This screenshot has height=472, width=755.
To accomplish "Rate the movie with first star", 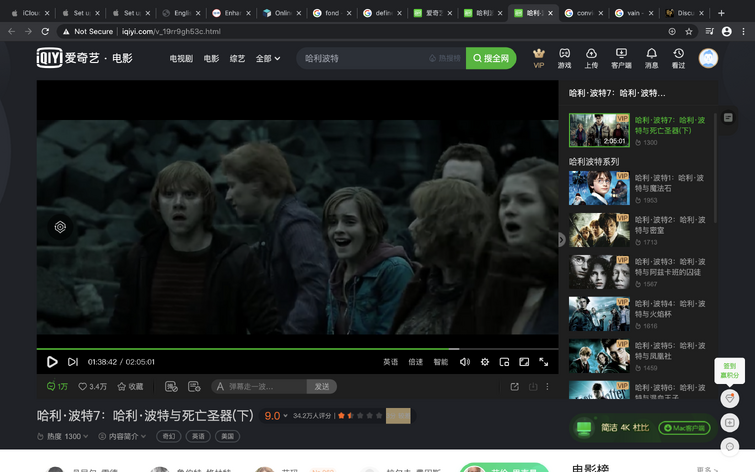I will (341, 415).
